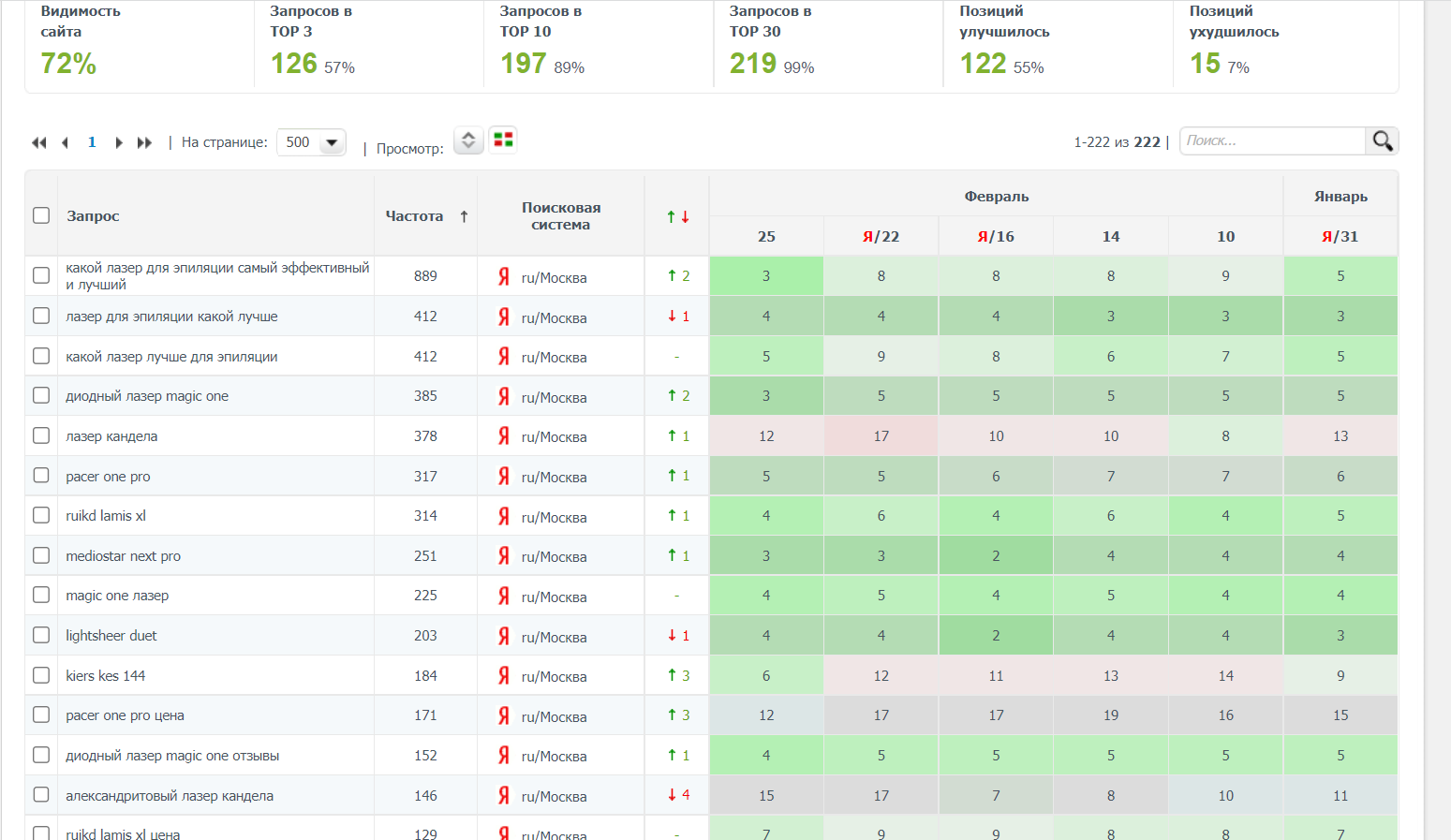Click the Yandex icon in the 'pacer one pro' row
1451x840 pixels.
tap(504, 477)
